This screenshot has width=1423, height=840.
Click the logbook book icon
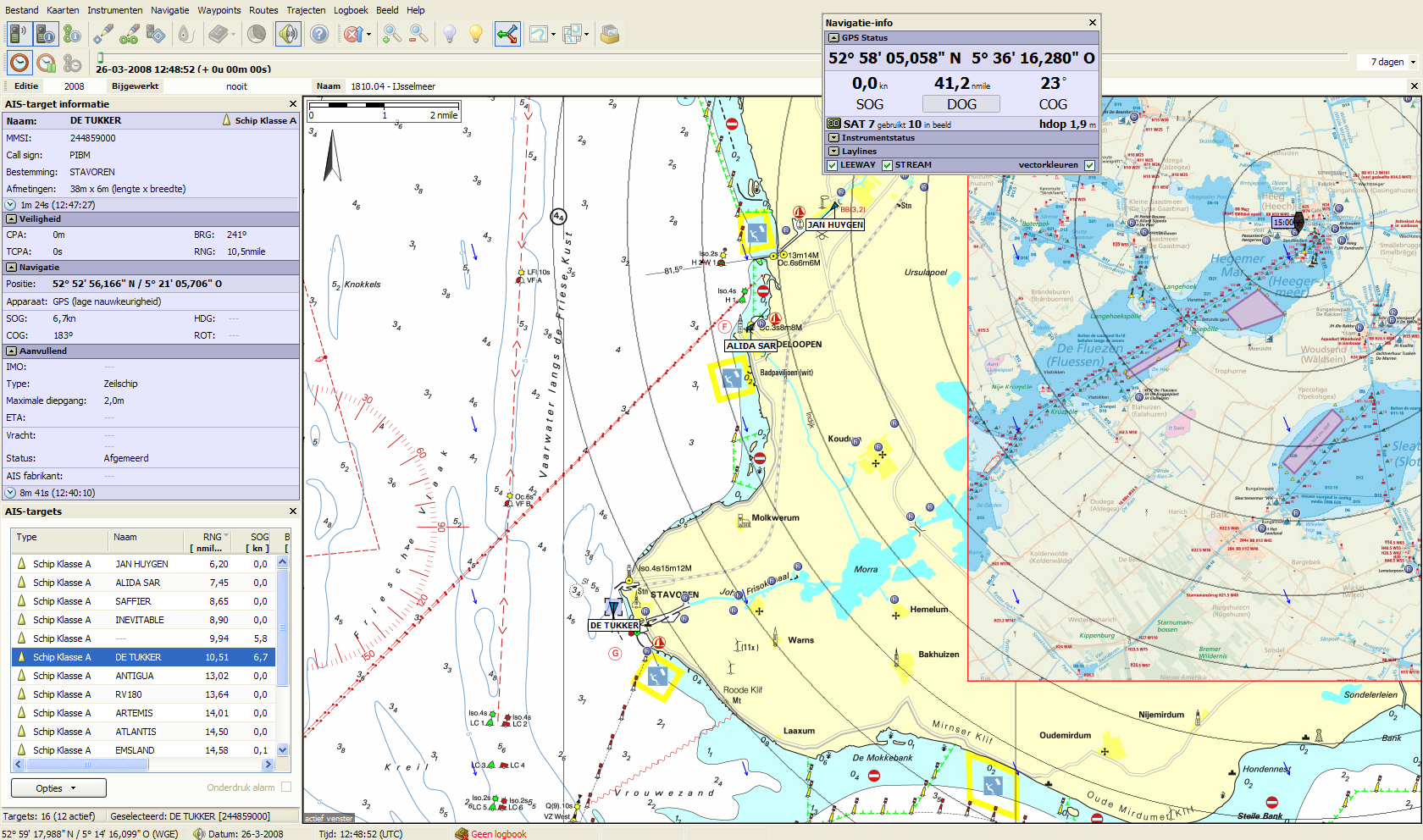point(219,34)
